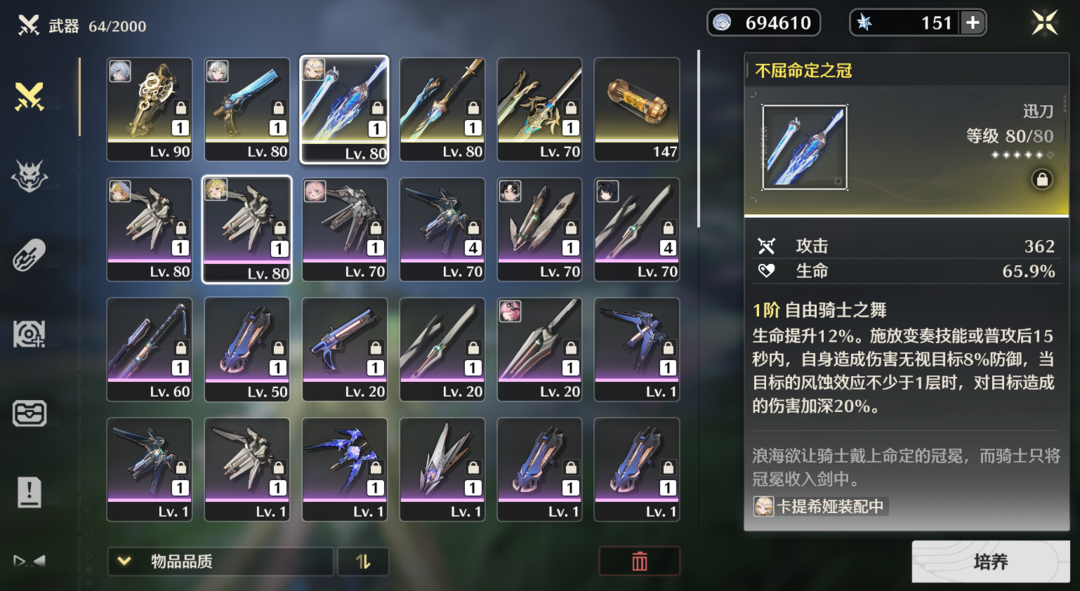Viewport: 1080px width, 591px height.
Task: Open the supply chest category icon
Action: point(30,414)
